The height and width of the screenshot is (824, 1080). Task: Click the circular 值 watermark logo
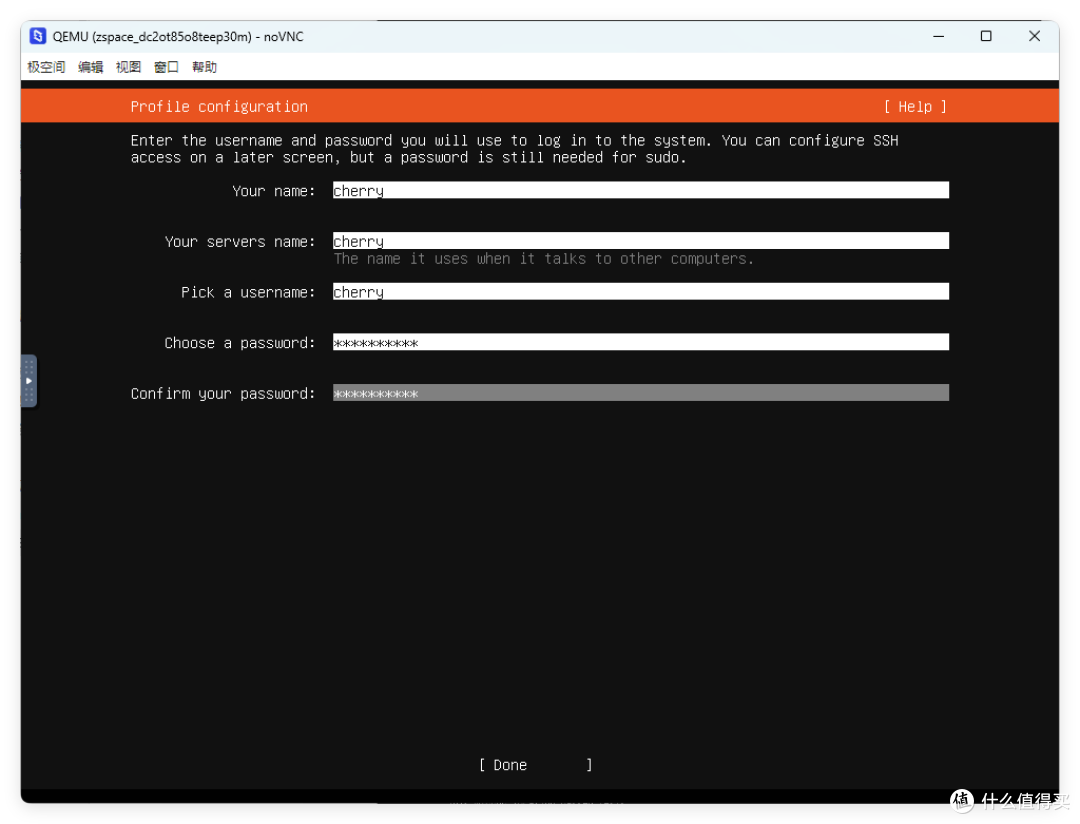click(x=961, y=801)
